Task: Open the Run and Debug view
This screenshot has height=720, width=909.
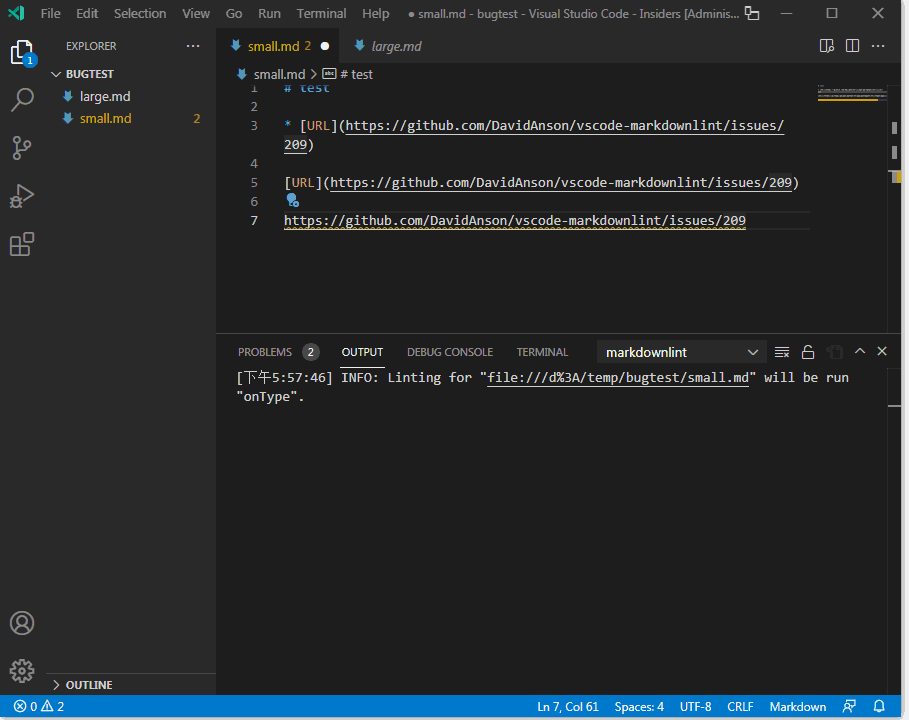Action: (x=22, y=196)
